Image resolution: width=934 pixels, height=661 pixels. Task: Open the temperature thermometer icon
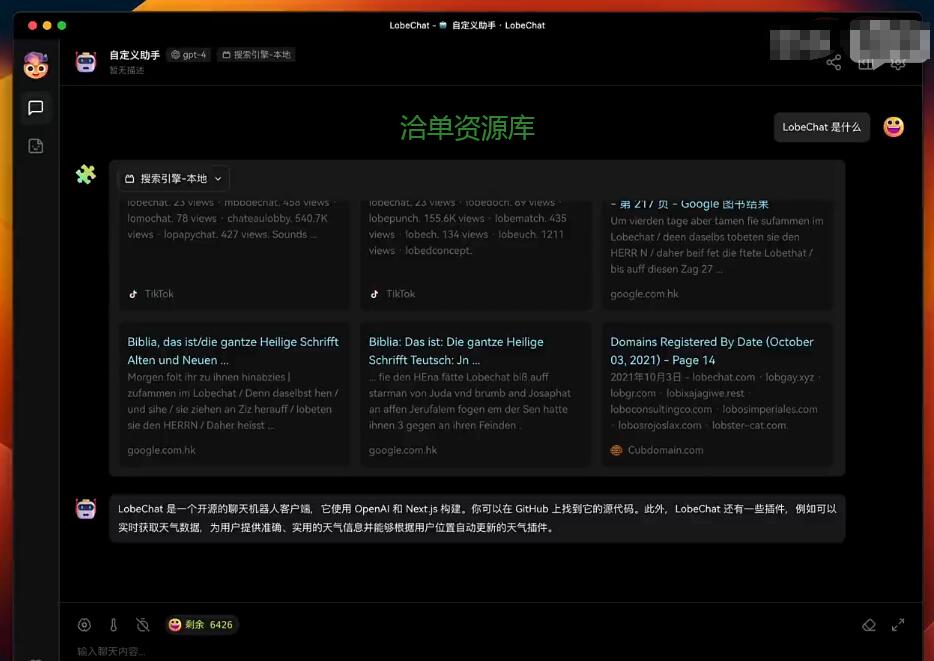point(113,625)
